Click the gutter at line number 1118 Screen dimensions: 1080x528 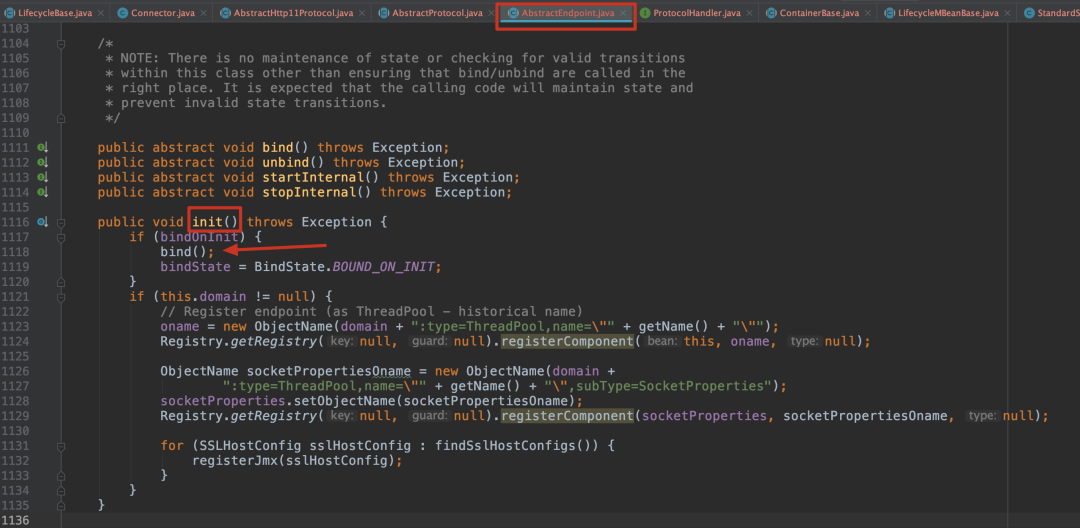[17, 252]
